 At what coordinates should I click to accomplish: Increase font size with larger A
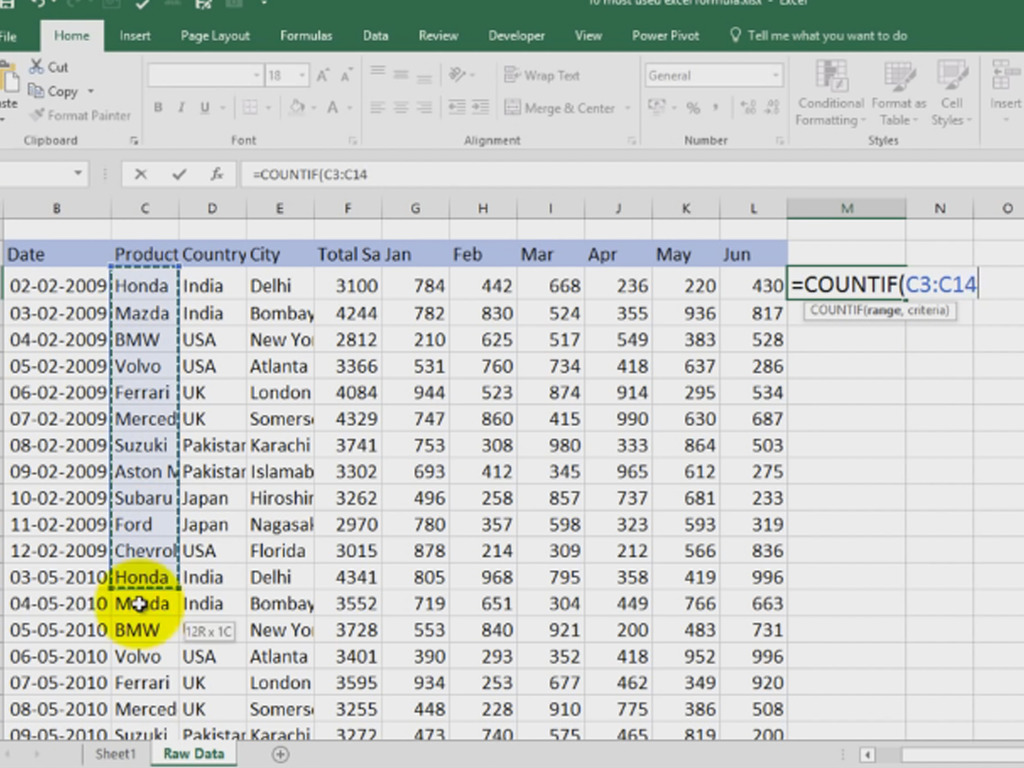[323, 76]
